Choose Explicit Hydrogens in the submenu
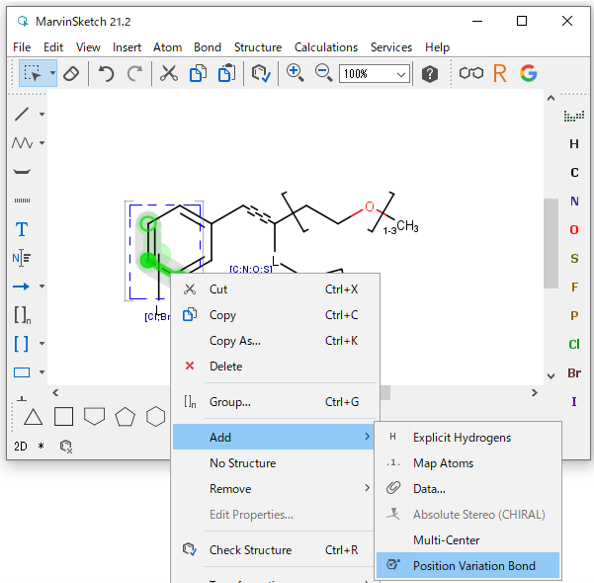This screenshot has width=594, height=583. (x=468, y=437)
